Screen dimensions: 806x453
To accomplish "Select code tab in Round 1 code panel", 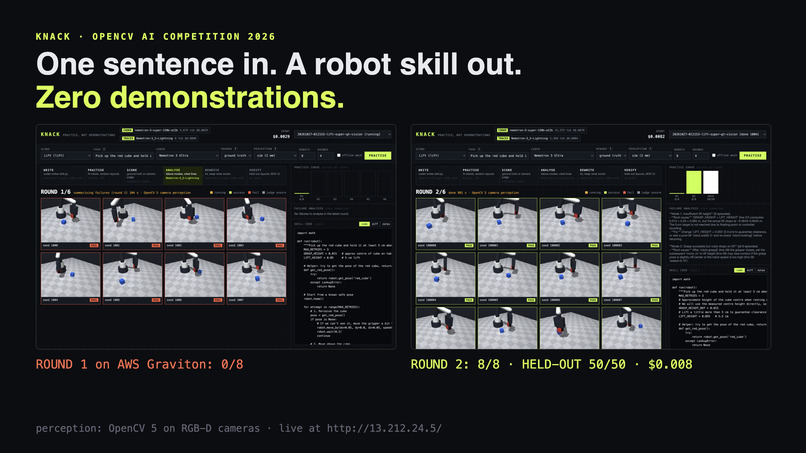I will tap(364, 224).
